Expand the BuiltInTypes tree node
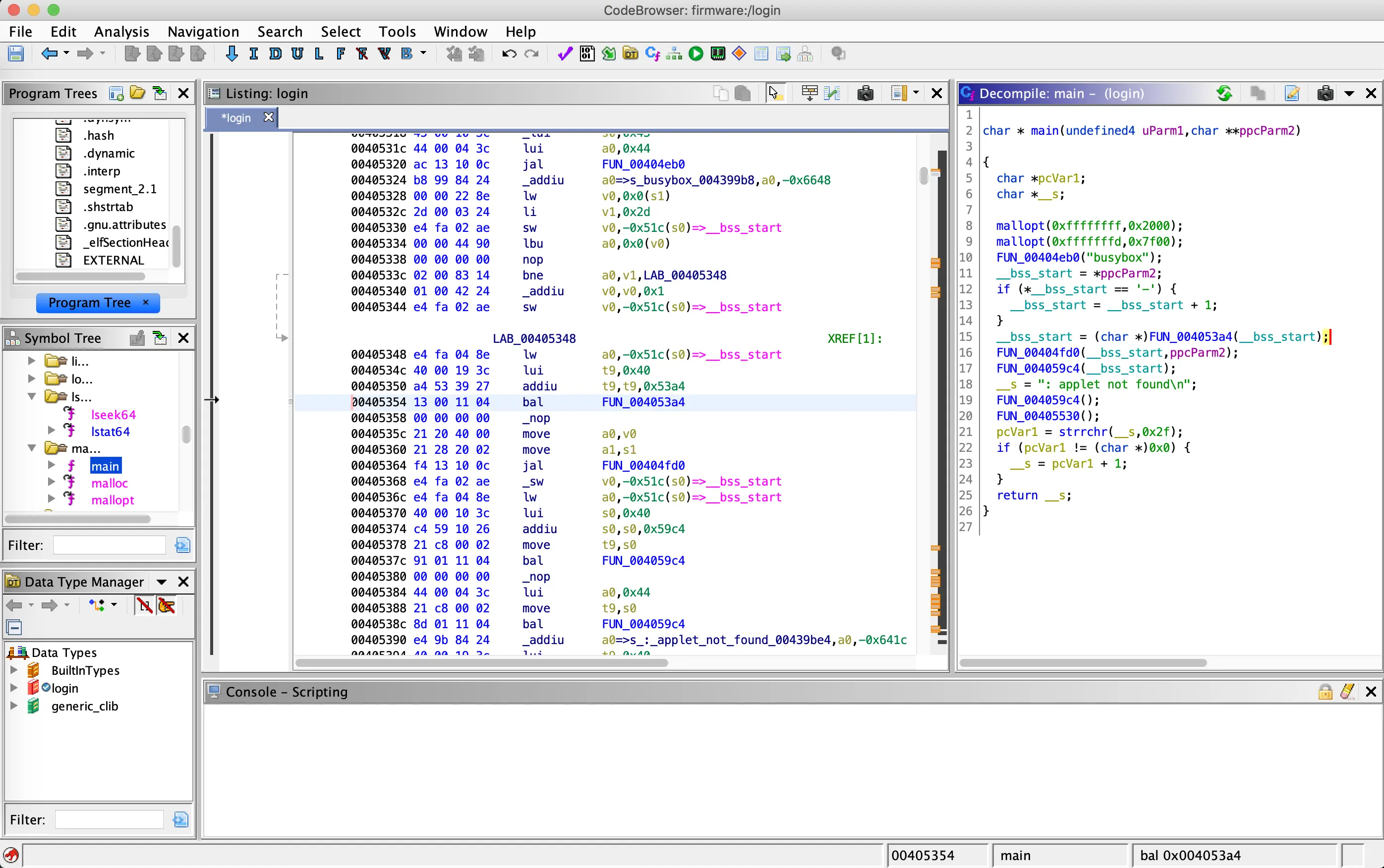 click(x=14, y=670)
